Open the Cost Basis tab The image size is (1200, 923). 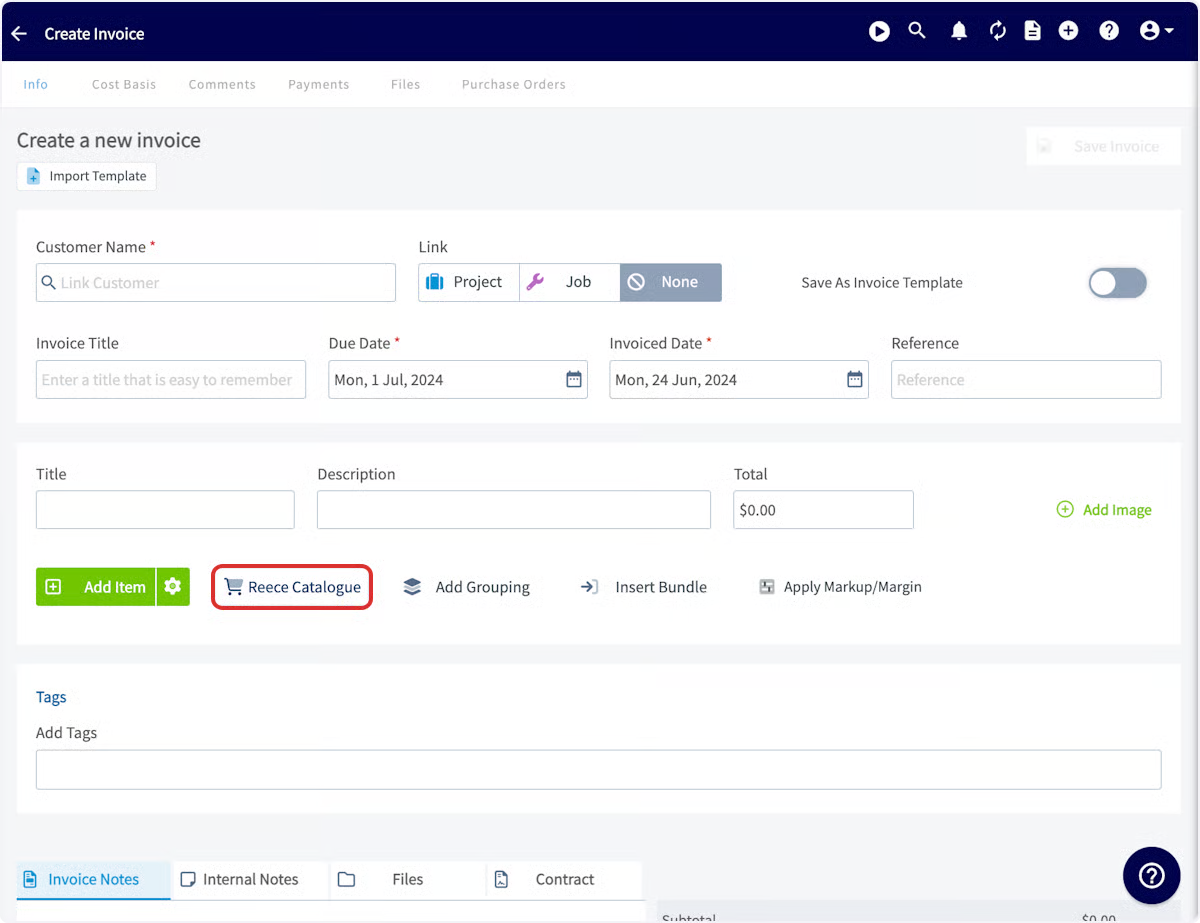124,85
